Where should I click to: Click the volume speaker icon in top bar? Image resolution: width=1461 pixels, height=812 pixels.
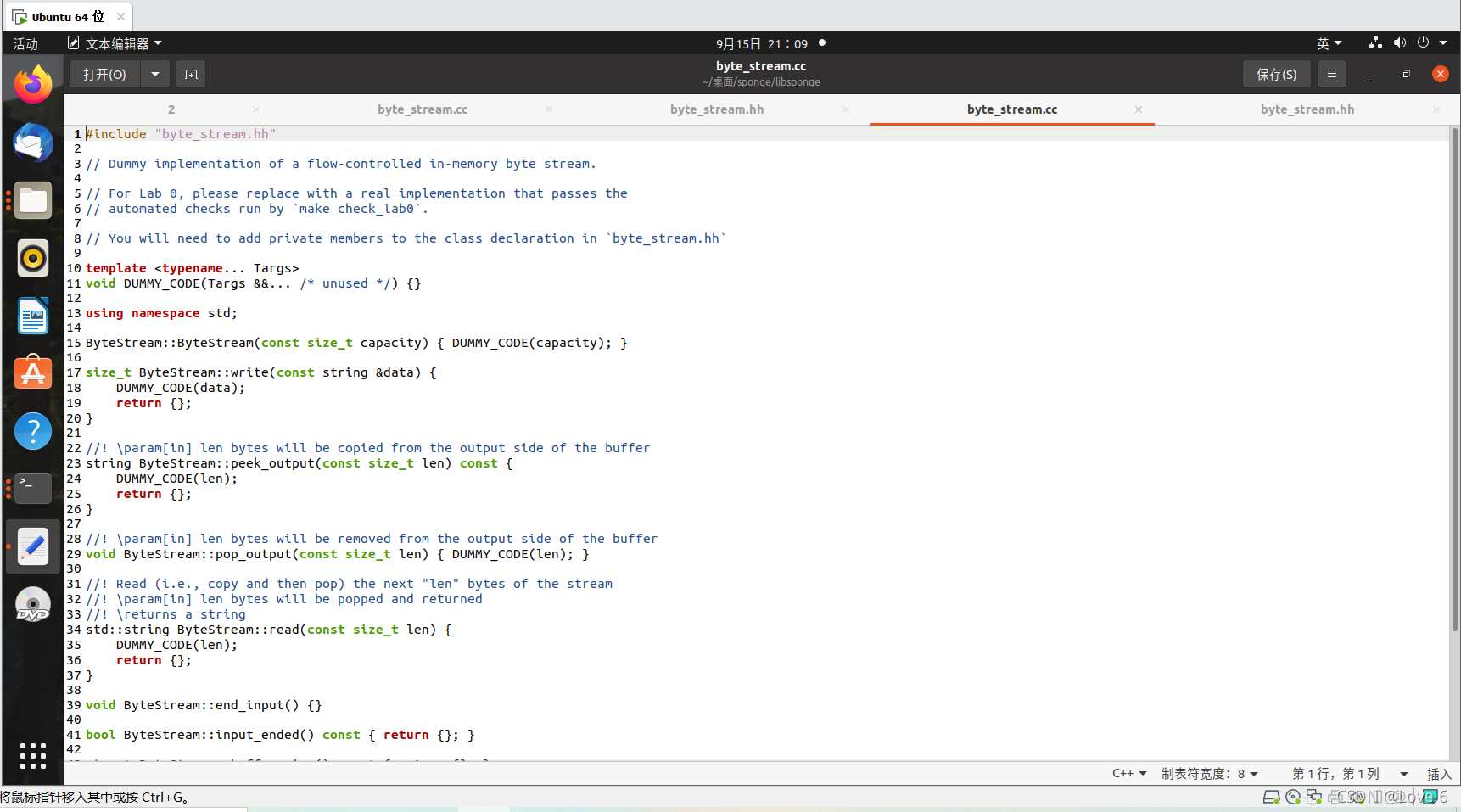pyautogui.click(x=1400, y=42)
